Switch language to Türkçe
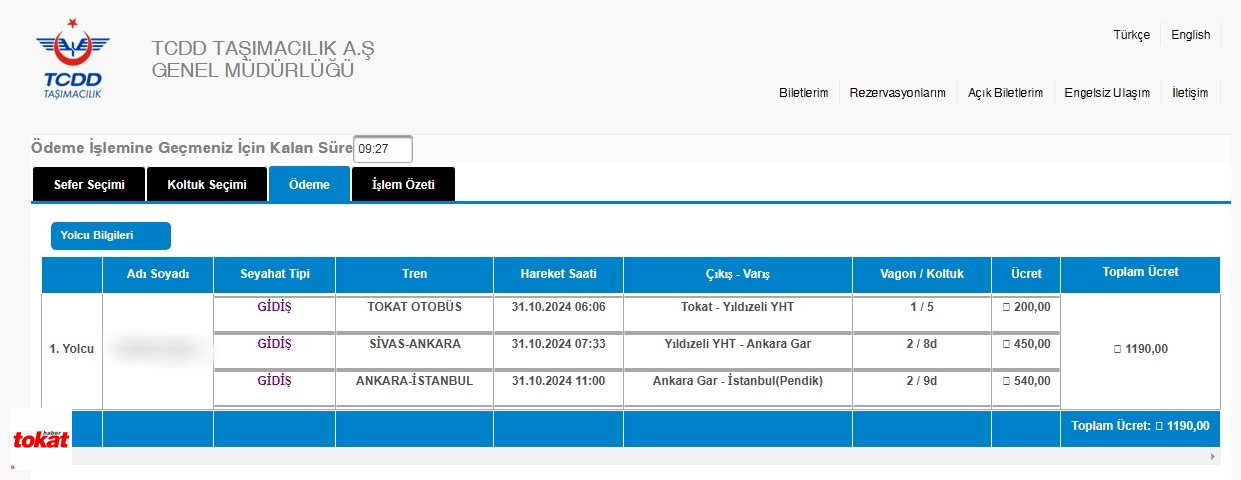Screen dimensions: 1241x480 pos(1131,35)
